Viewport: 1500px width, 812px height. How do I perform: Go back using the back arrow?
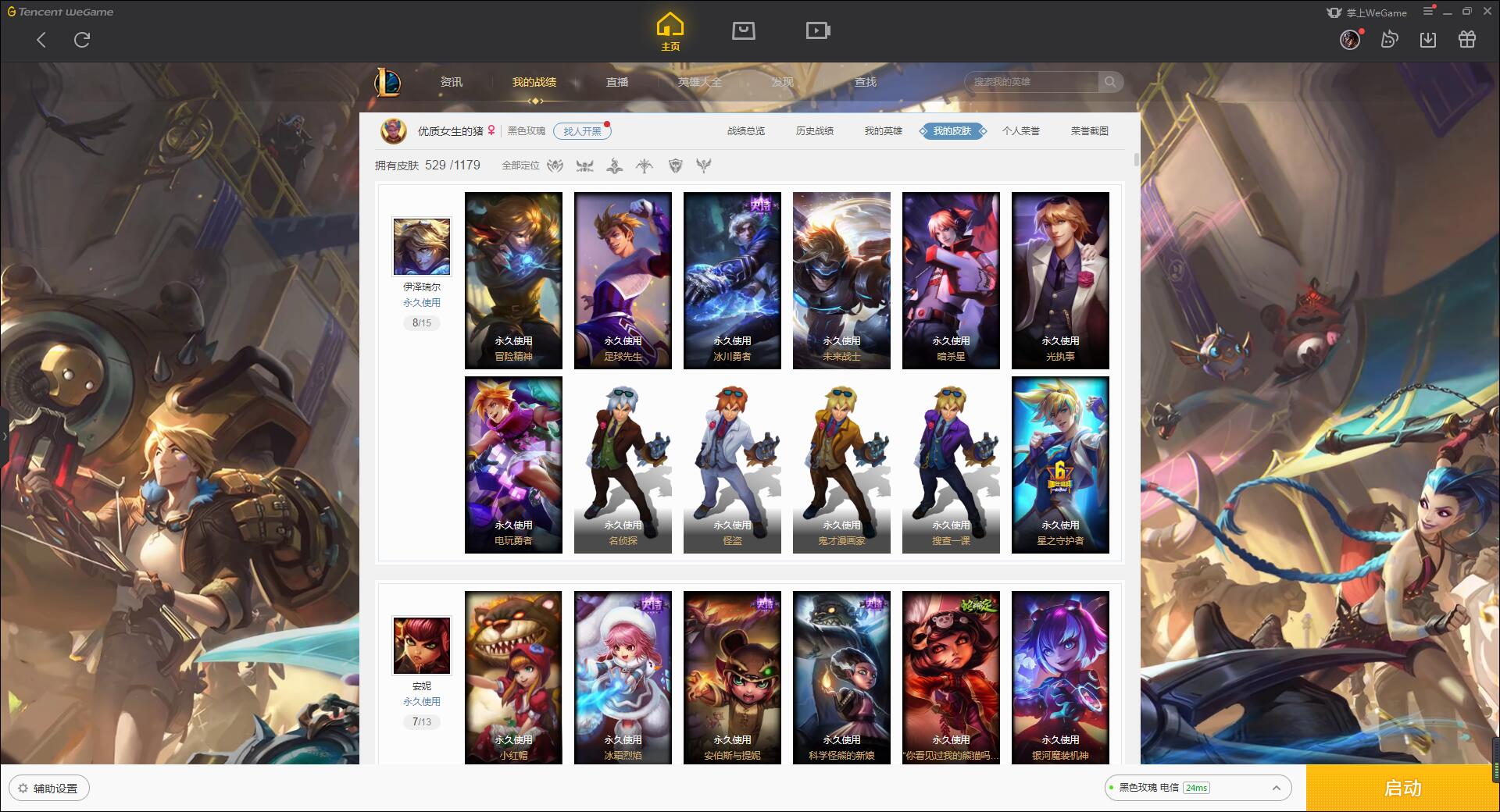41,40
